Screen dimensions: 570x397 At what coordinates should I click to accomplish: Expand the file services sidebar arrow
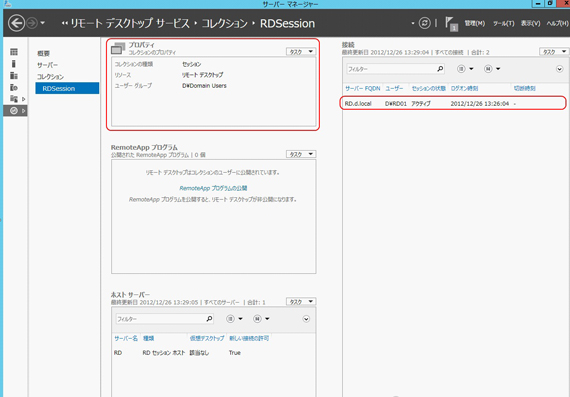pyautogui.click(x=24, y=99)
